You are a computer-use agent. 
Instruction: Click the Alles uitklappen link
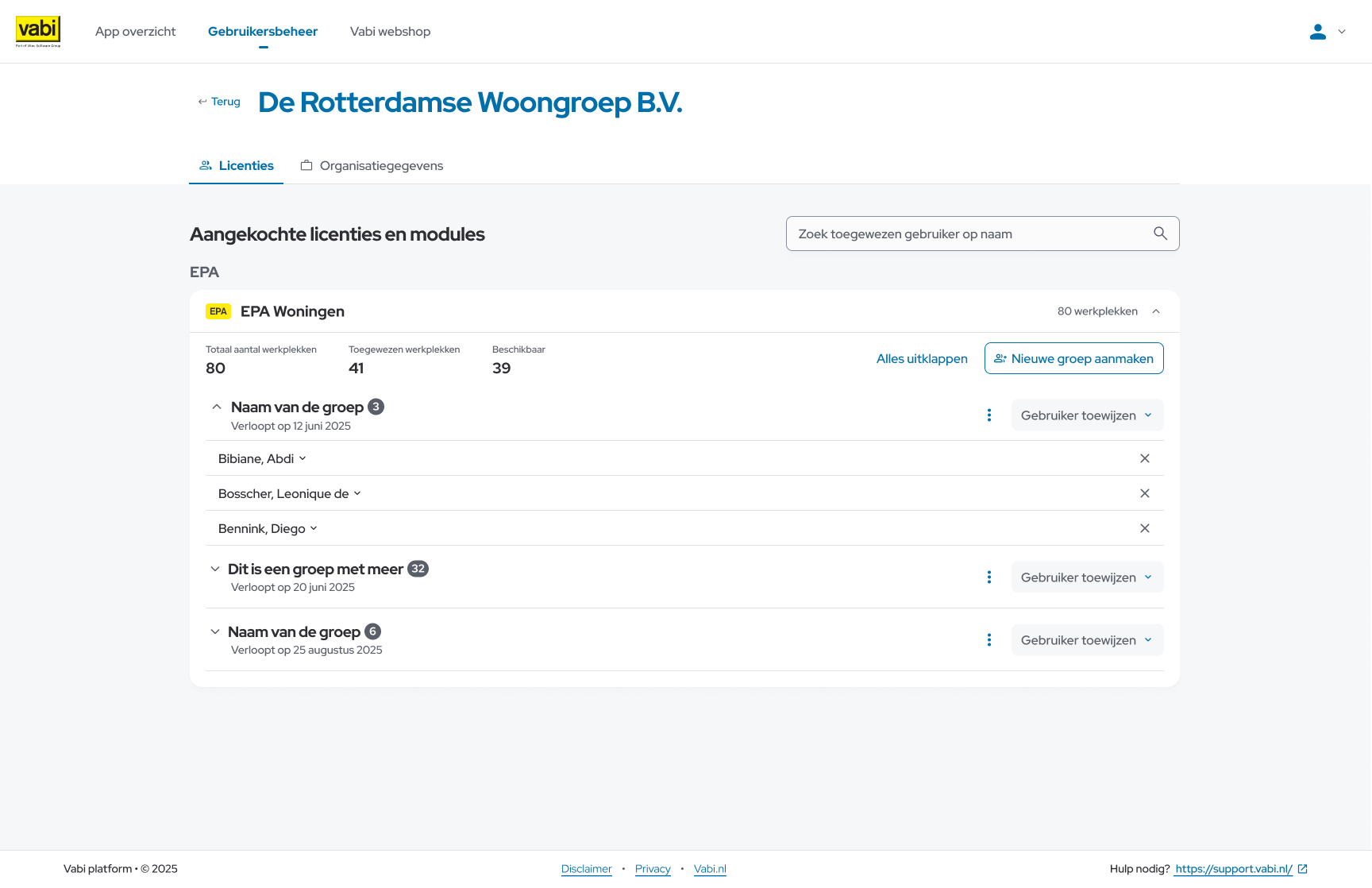point(921,359)
